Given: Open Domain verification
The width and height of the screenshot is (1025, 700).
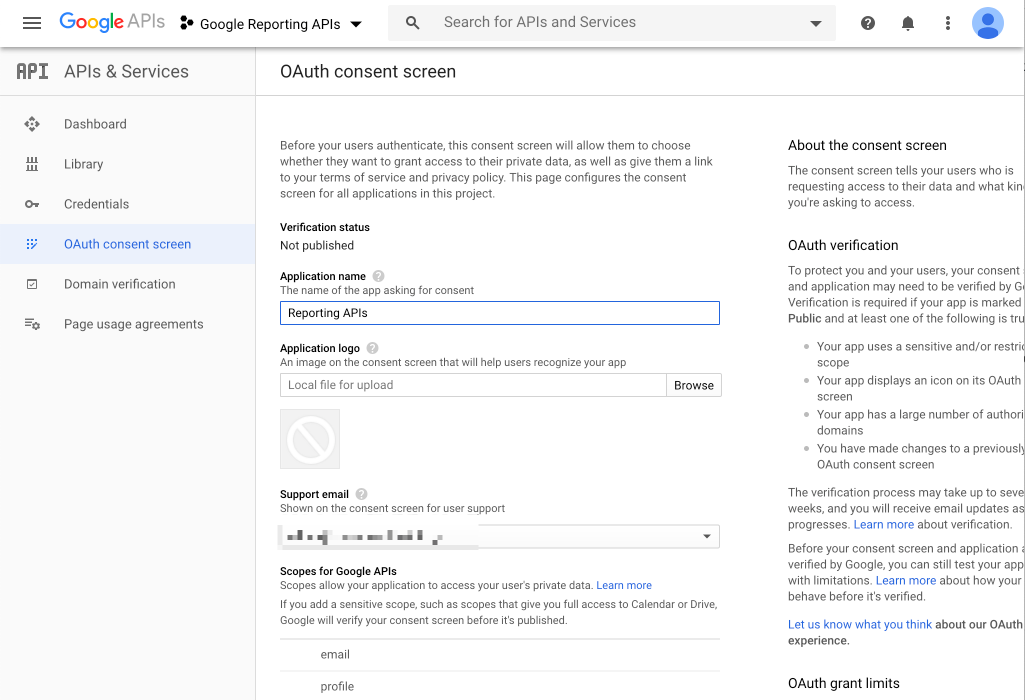Looking at the screenshot, I should click(120, 284).
